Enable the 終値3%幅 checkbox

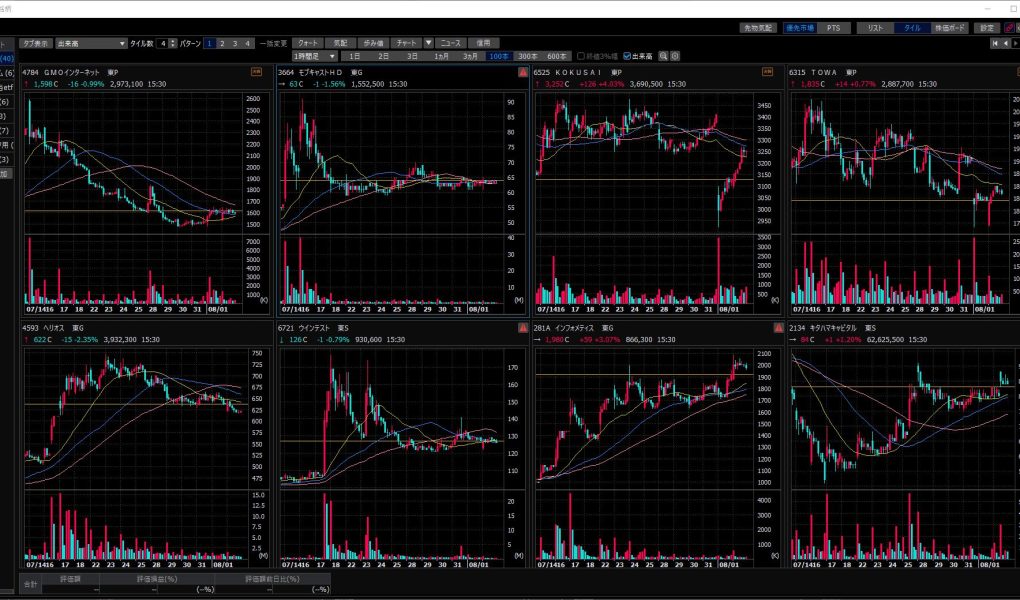click(580, 56)
